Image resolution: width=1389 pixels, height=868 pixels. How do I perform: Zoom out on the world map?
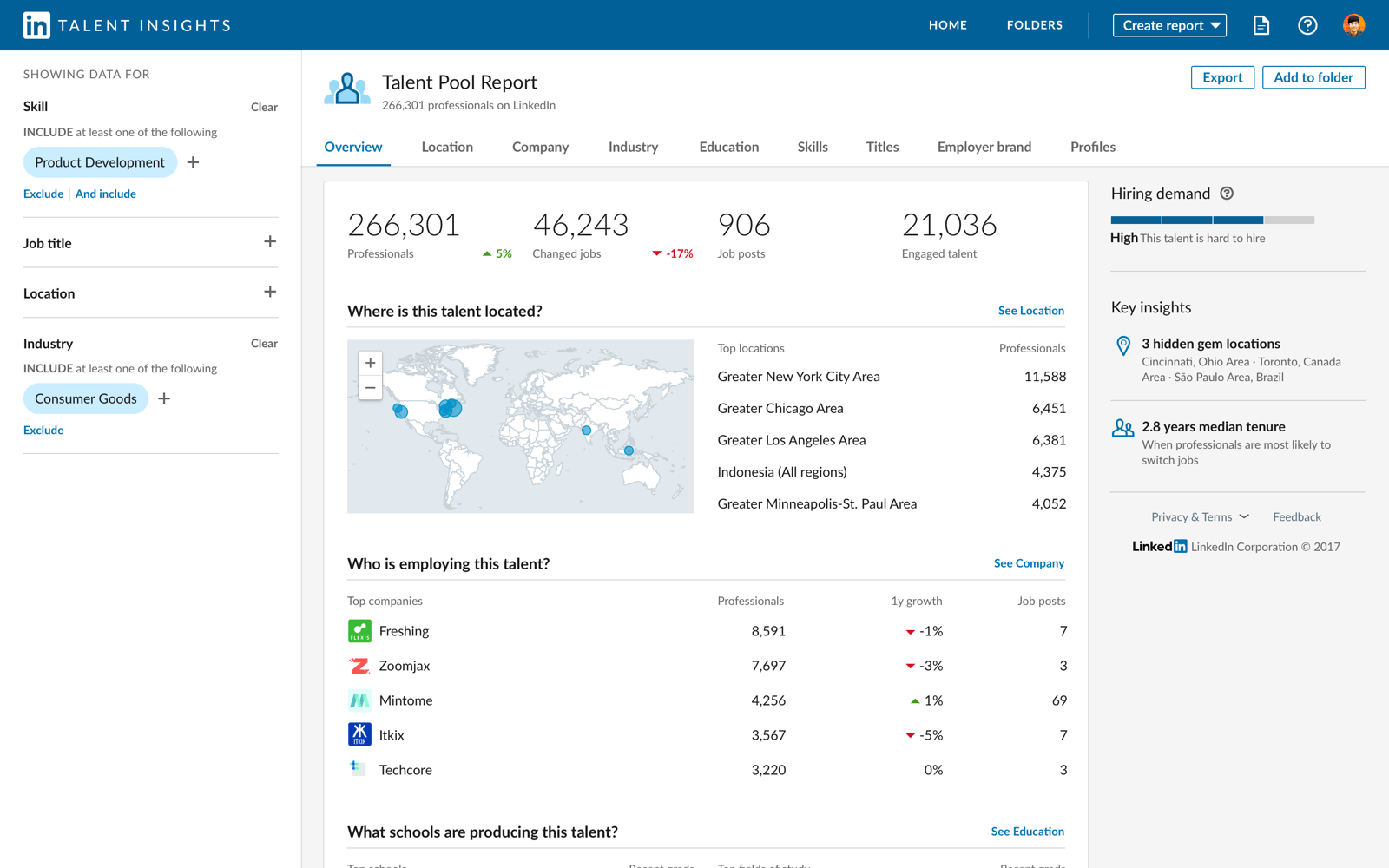click(370, 387)
